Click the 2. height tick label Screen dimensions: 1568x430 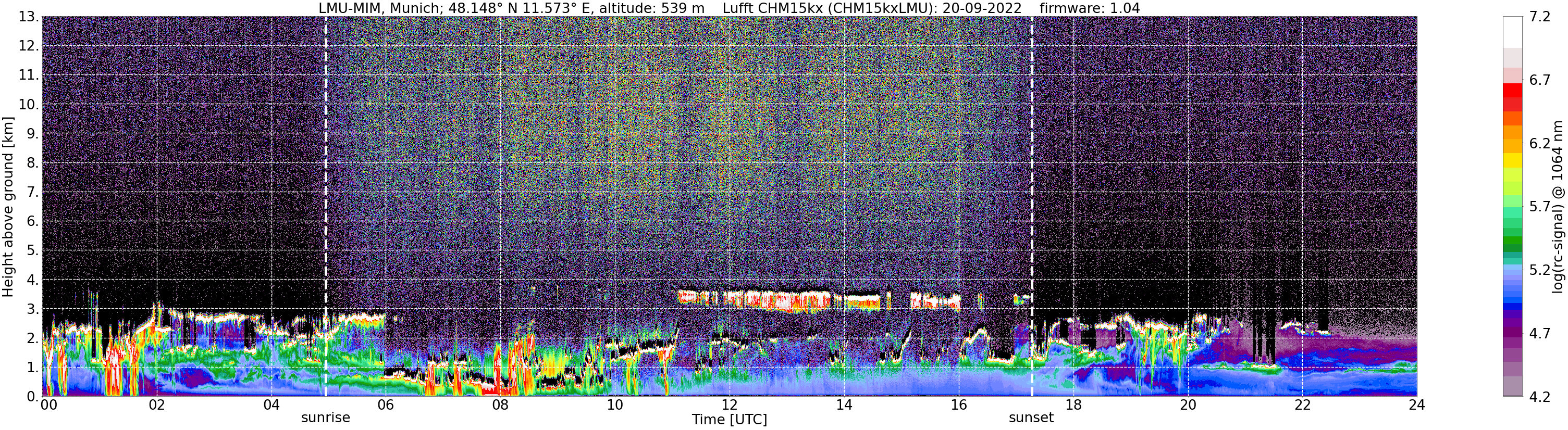33,338
